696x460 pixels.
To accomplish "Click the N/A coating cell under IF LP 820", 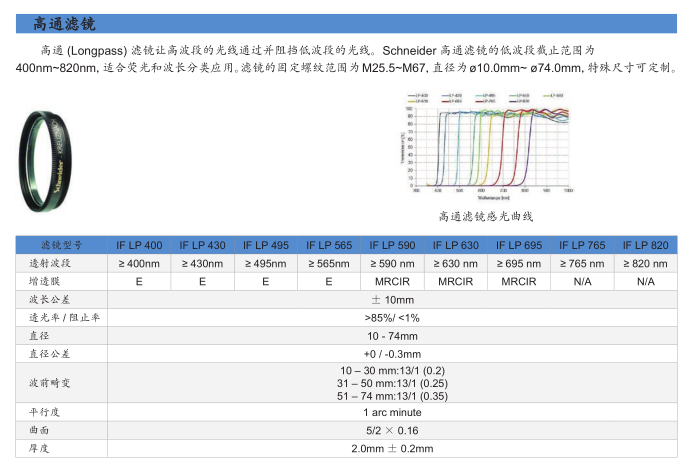I will click(x=645, y=281).
